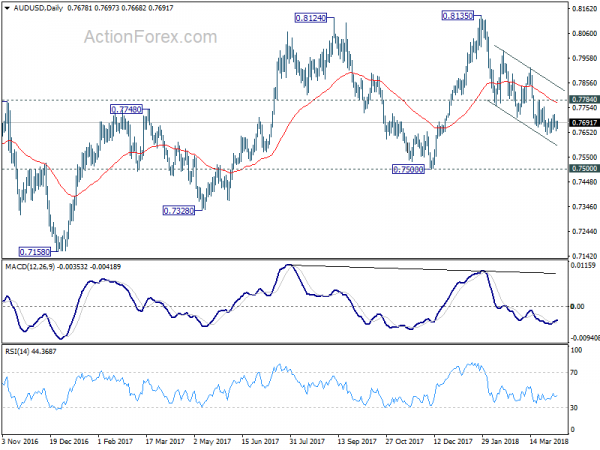Click the RSI 30 level label
This screenshot has width=600, height=450.
(x=574, y=408)
